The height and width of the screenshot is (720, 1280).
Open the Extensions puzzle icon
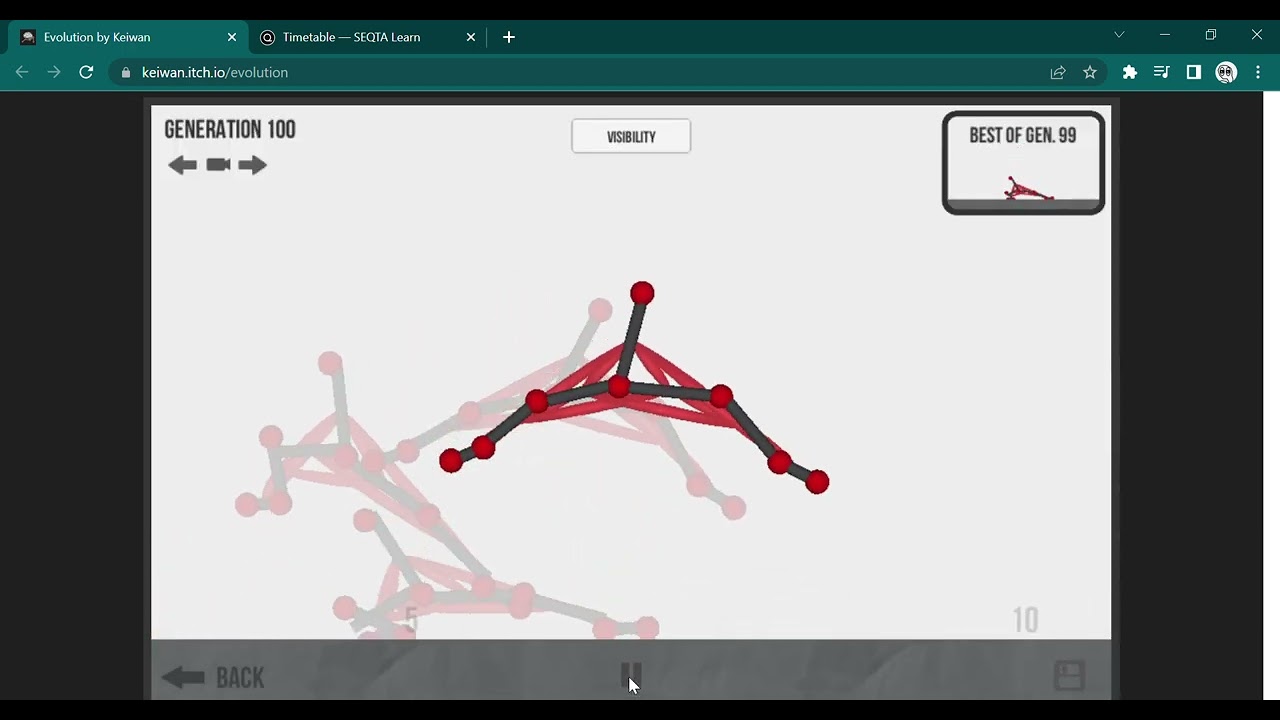1130,72
